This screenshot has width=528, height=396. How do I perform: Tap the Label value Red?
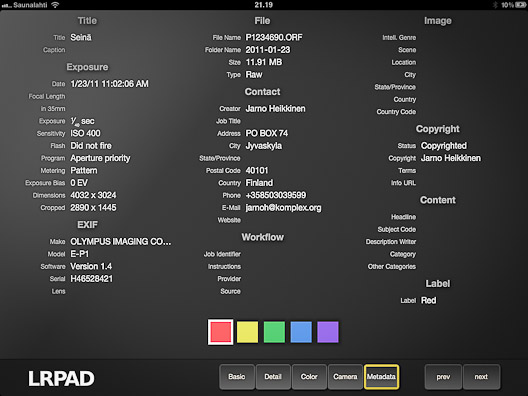(x=428, y=300)
